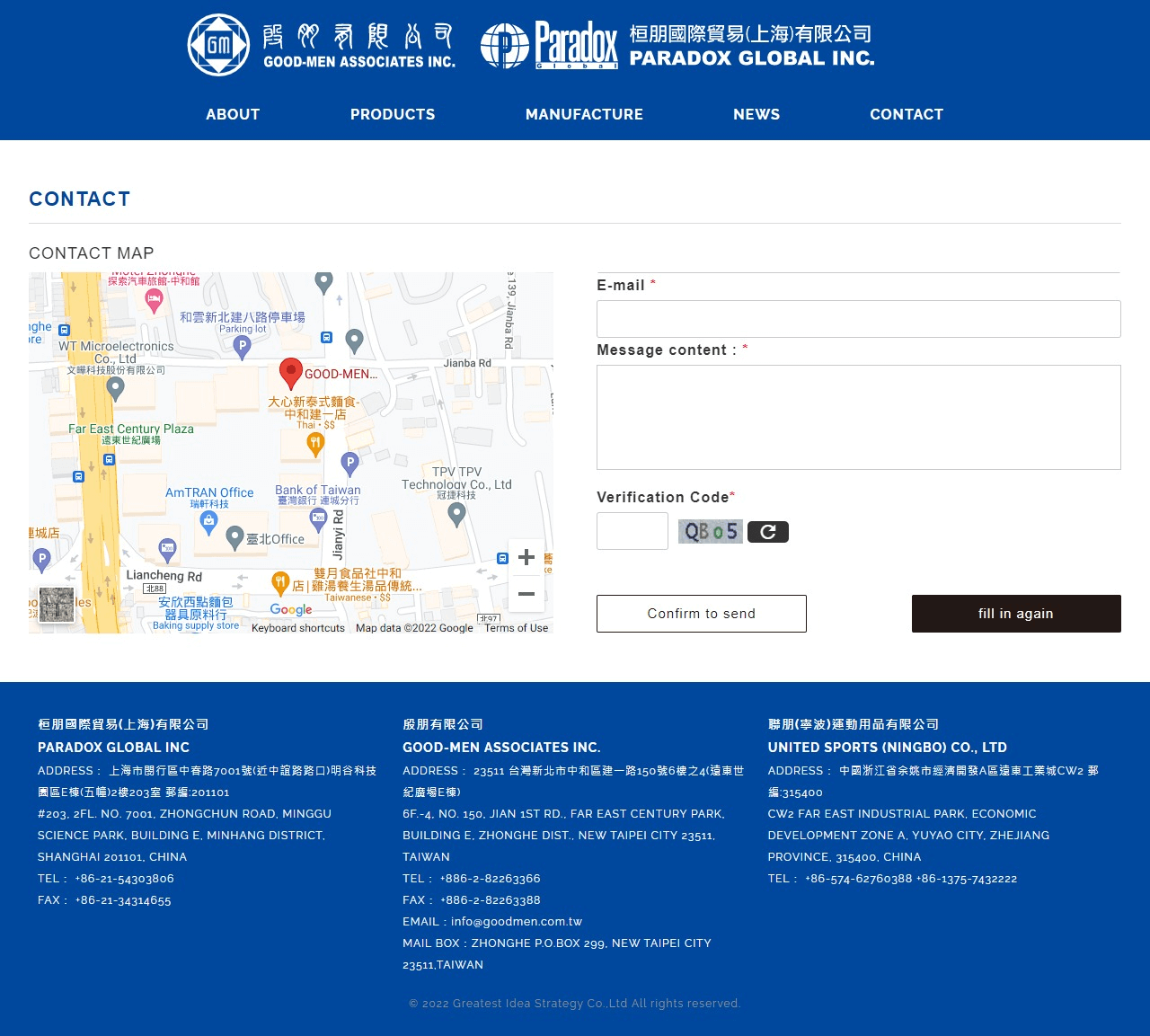Click bus stop icon right of Parking lot pin
Screen dimensions: 1150x1036
click(326, 338)
